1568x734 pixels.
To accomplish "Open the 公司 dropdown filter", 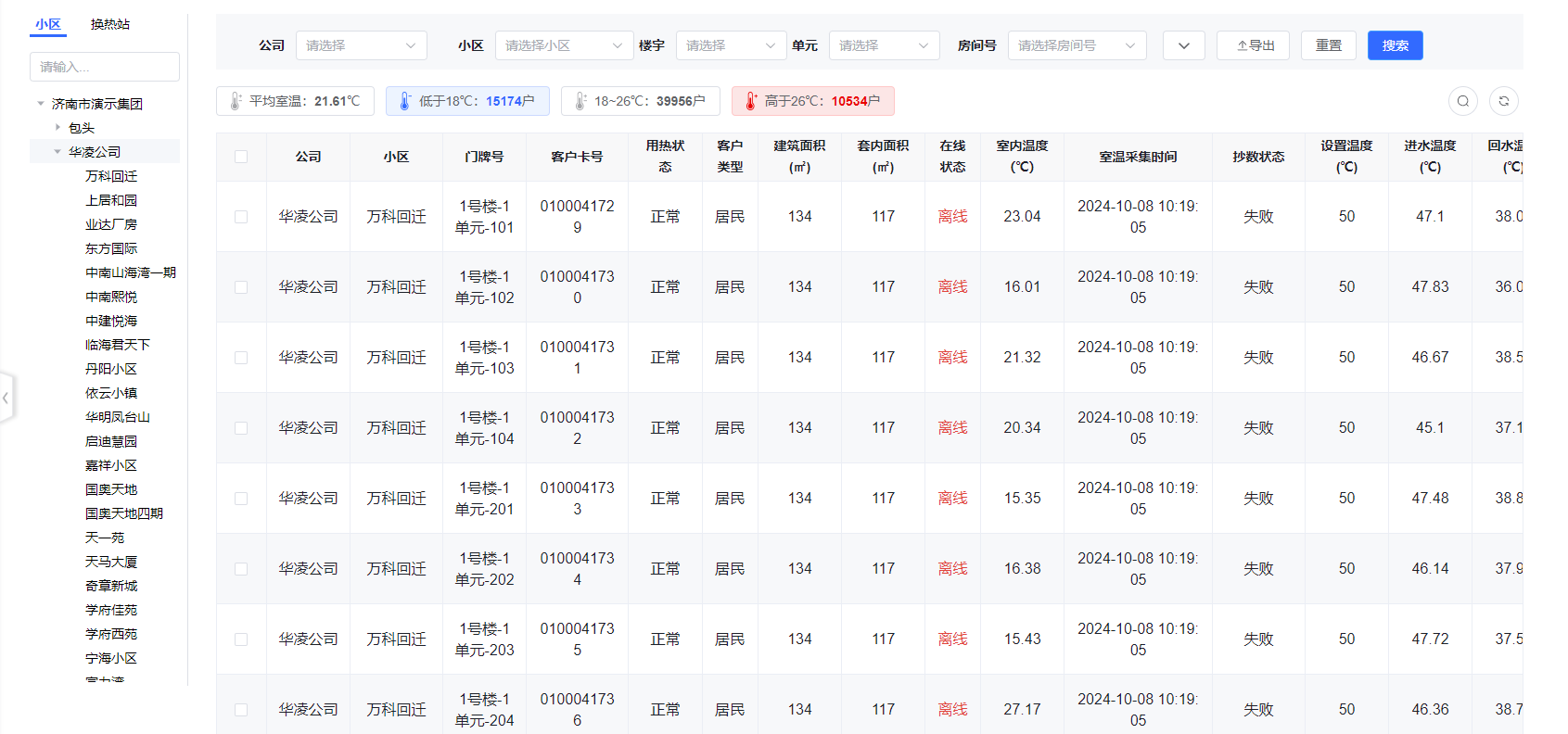I will pos(361,45).
